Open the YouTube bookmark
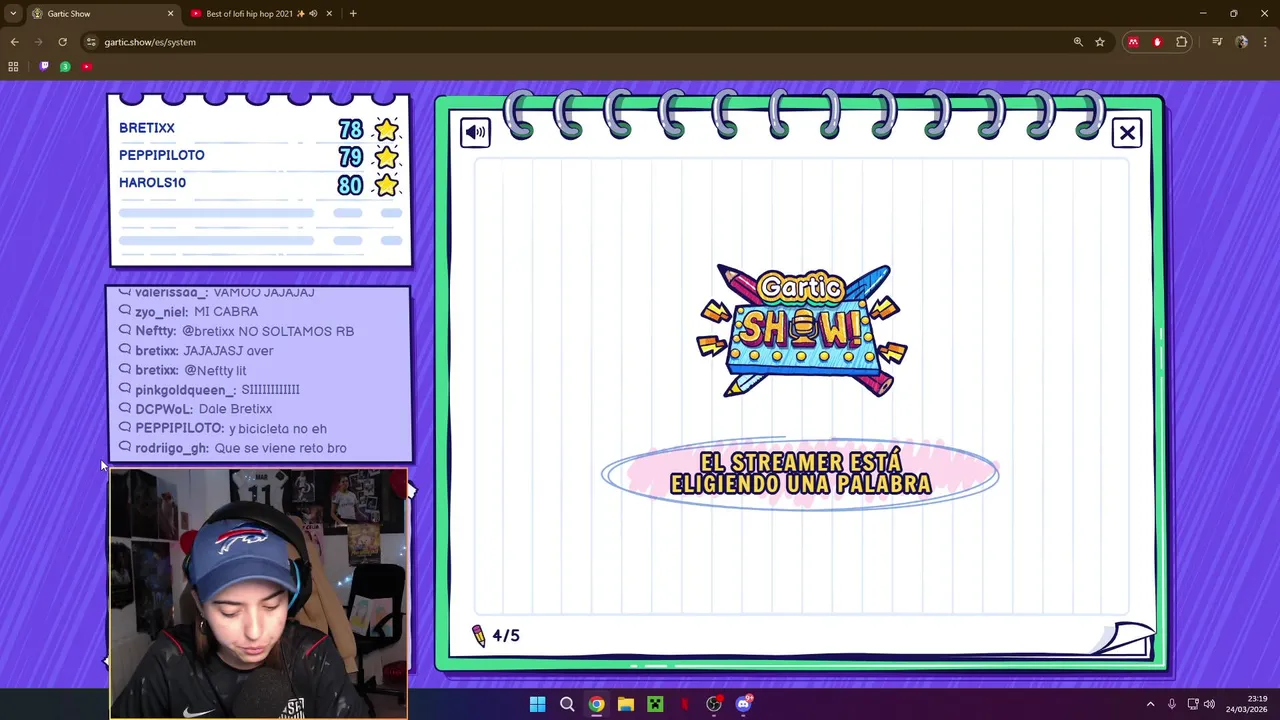 click(87, 67)
